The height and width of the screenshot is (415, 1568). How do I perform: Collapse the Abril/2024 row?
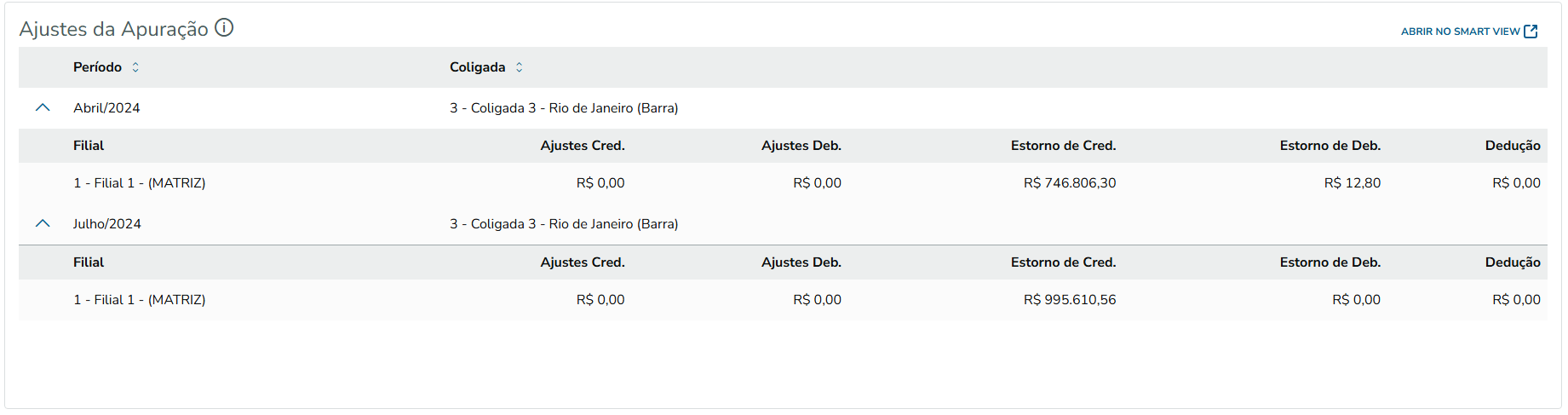[43, 108]
